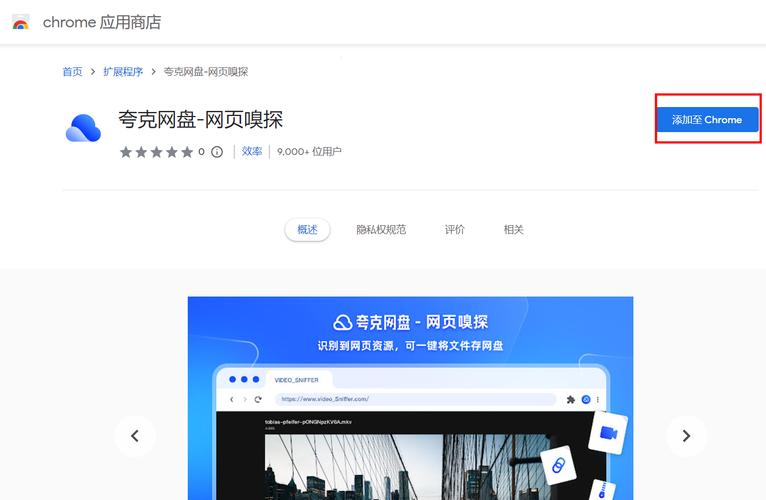Viewport: 766px width, 500px height.
Task: Switch to the 隐私权规范 tab
Action: (381, 229)
